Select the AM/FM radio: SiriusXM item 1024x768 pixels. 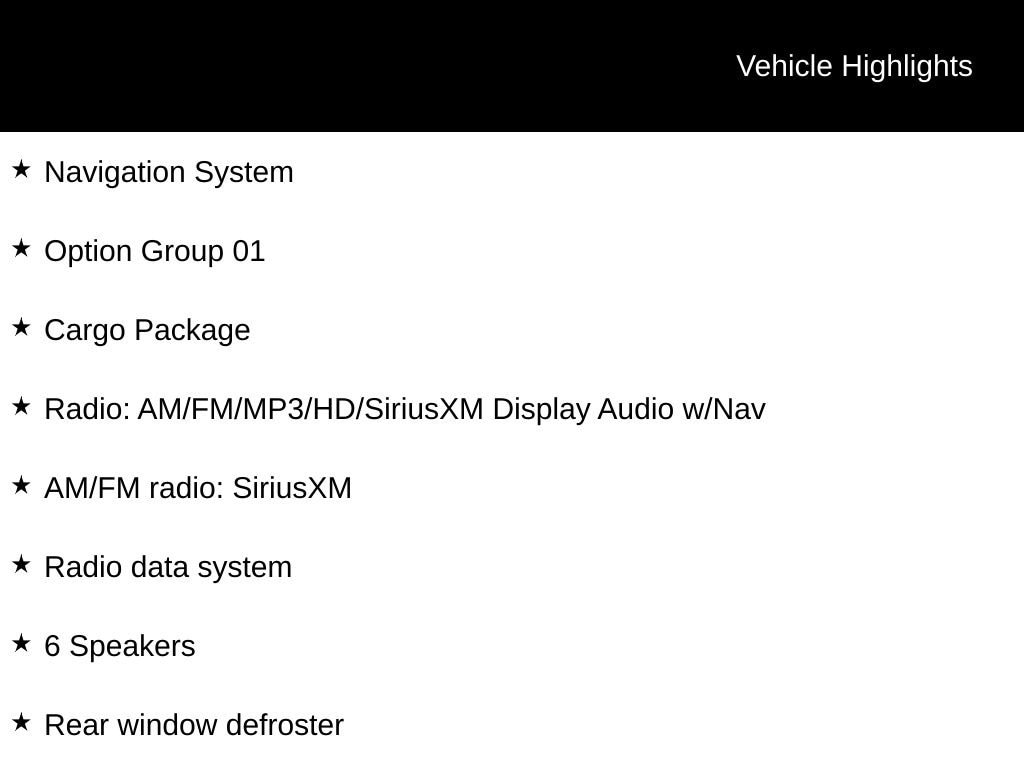[198, 488]
